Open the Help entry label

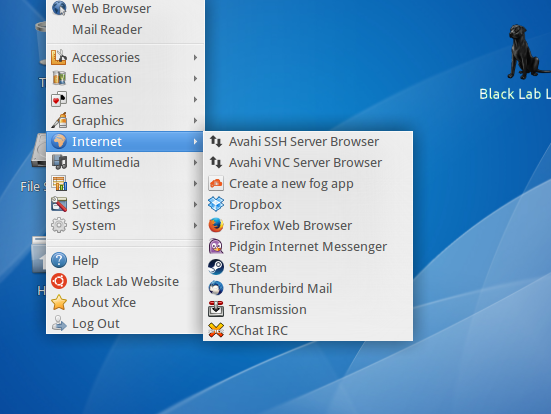(x=85, y=261)
